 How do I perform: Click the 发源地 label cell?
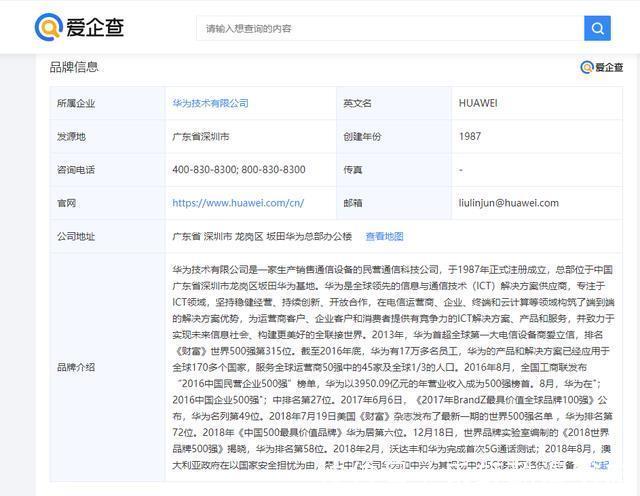pos(107,136)
